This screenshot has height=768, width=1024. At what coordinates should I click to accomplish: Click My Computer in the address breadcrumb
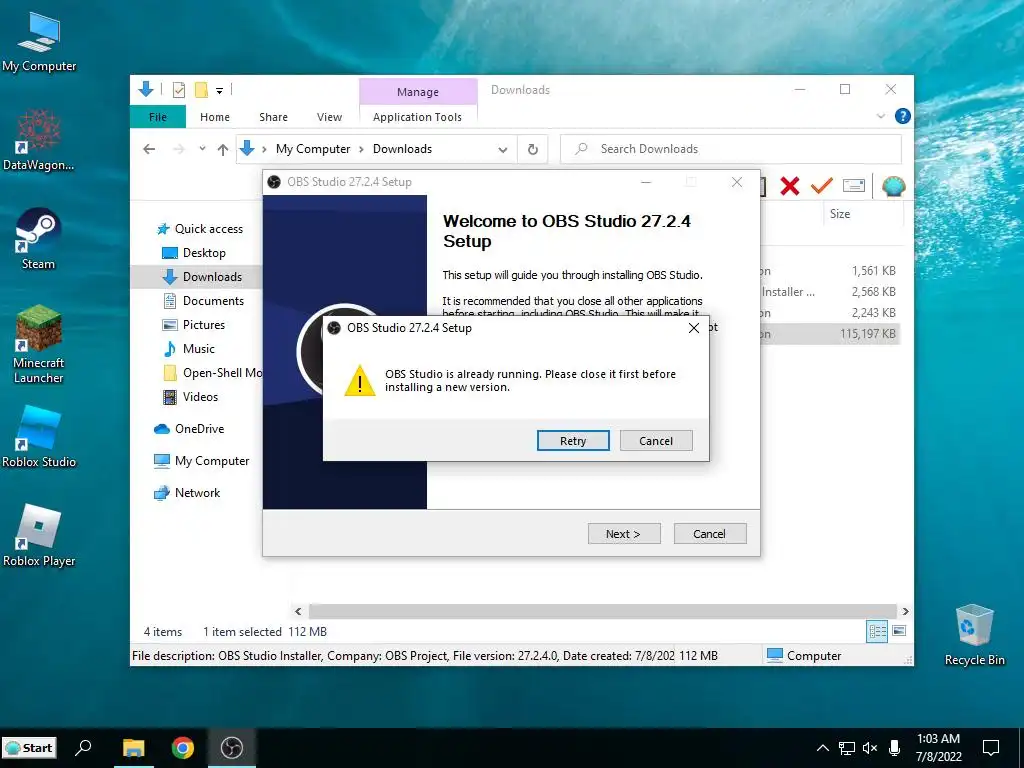tap(313, 149)
